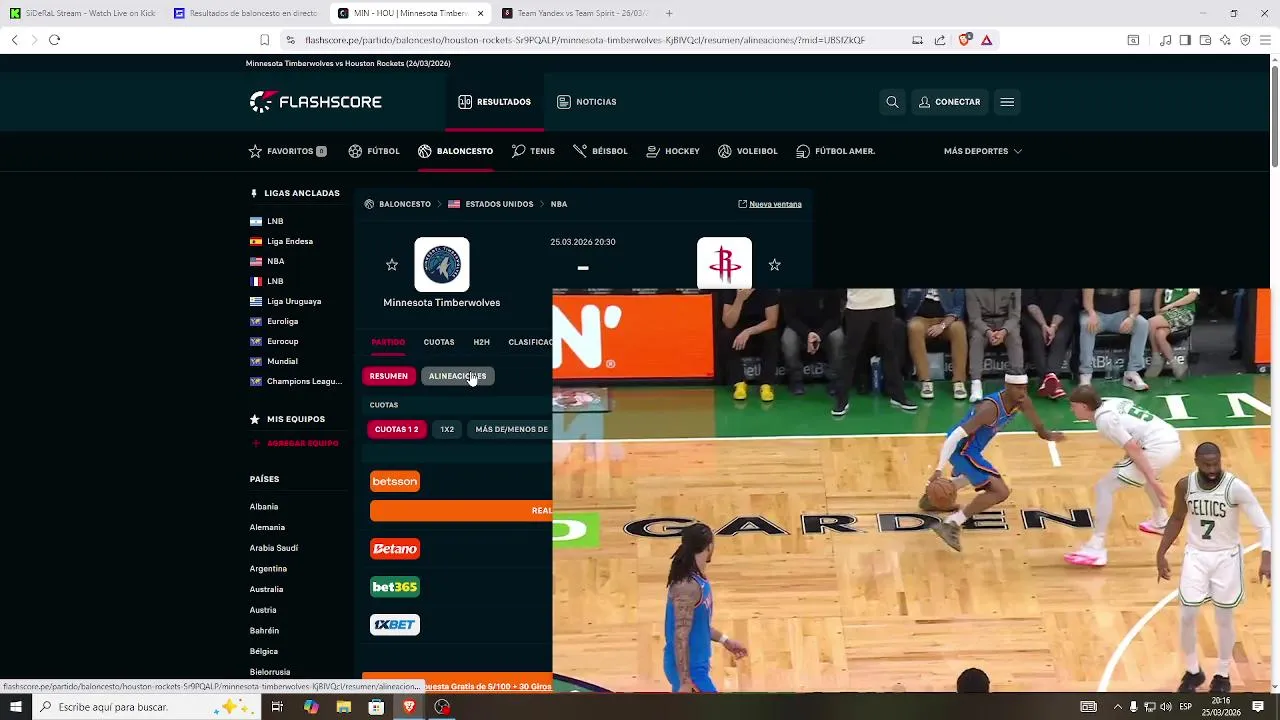Viewport: 1280px width, 720px height.
Task: Open Brave sidebar toggle icon
Action: pos(1185,40)
